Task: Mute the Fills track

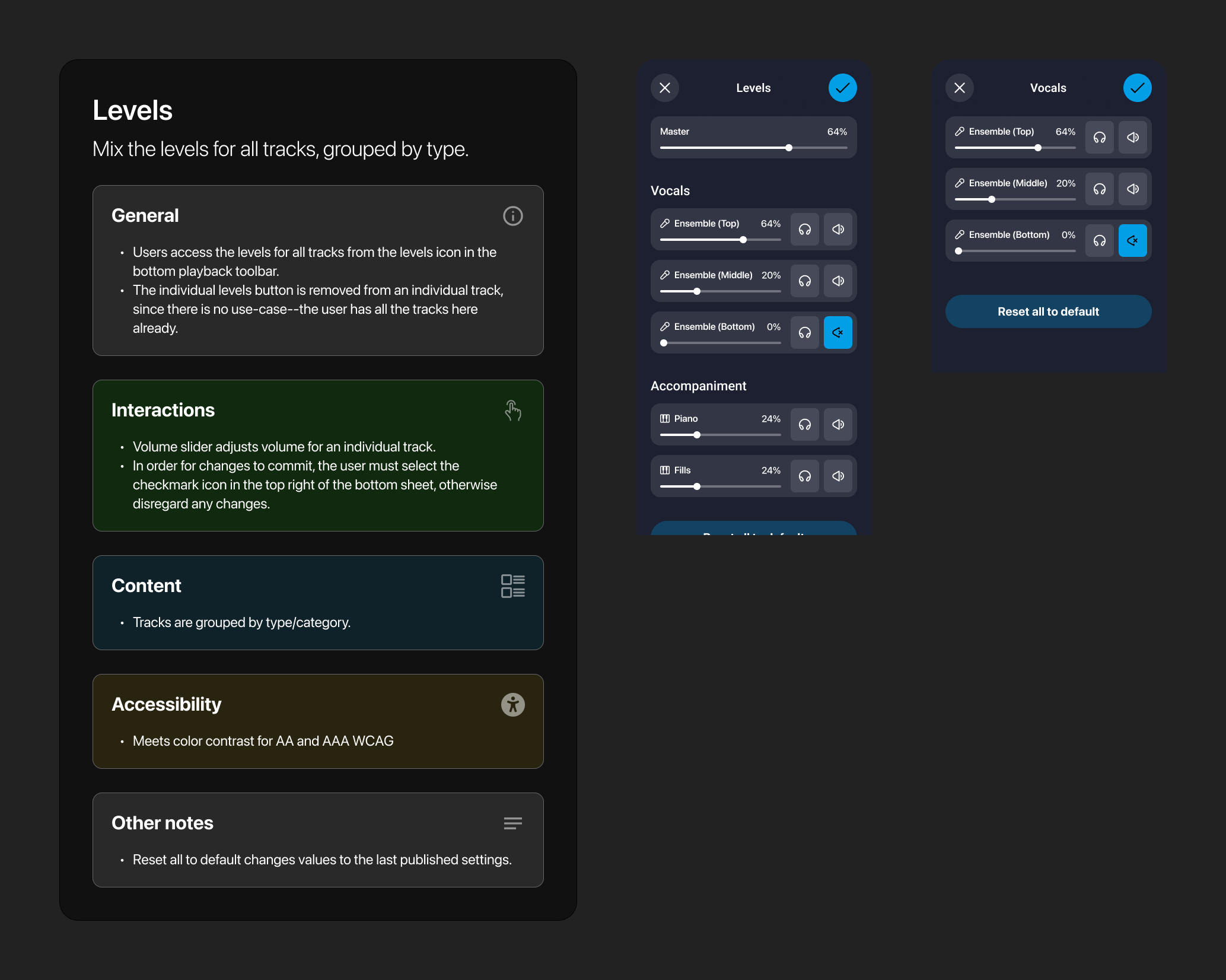Action: 838,476
